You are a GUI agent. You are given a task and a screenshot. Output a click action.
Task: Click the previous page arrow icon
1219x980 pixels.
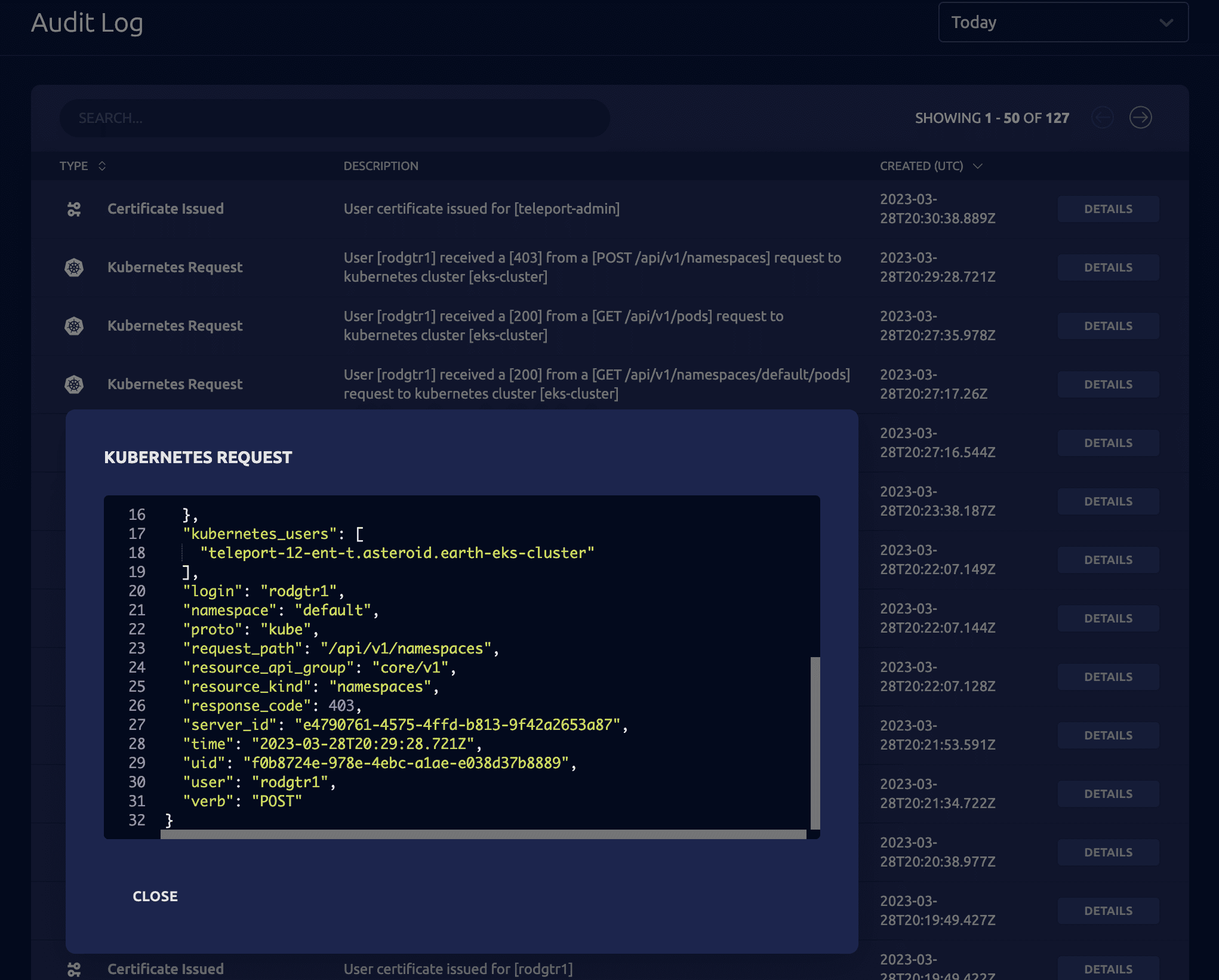pos(1102,118)
